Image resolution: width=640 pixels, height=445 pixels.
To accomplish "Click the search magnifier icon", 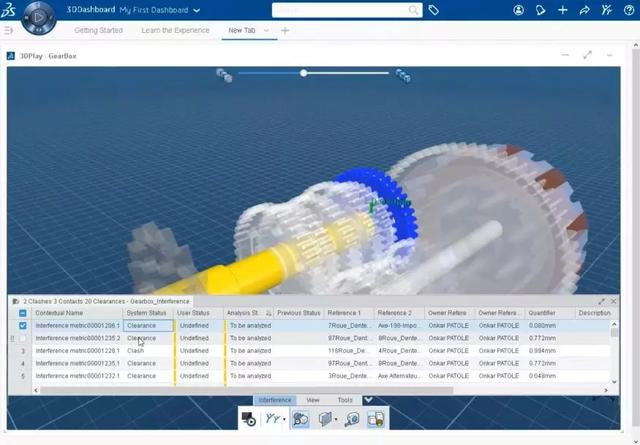I will pyautogui.click(x=413, y=10).
